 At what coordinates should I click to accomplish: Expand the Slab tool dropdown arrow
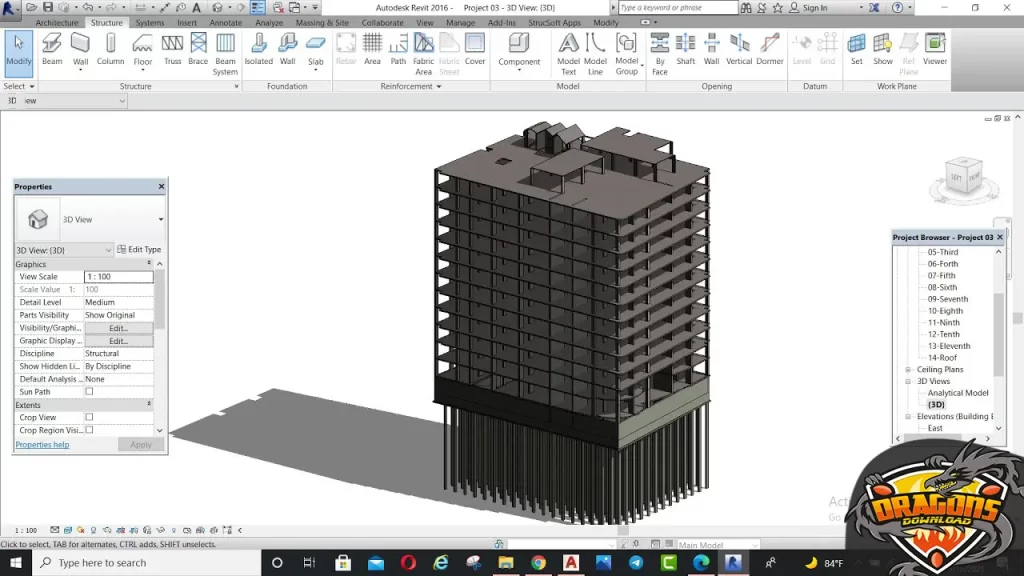click(316, 68)
